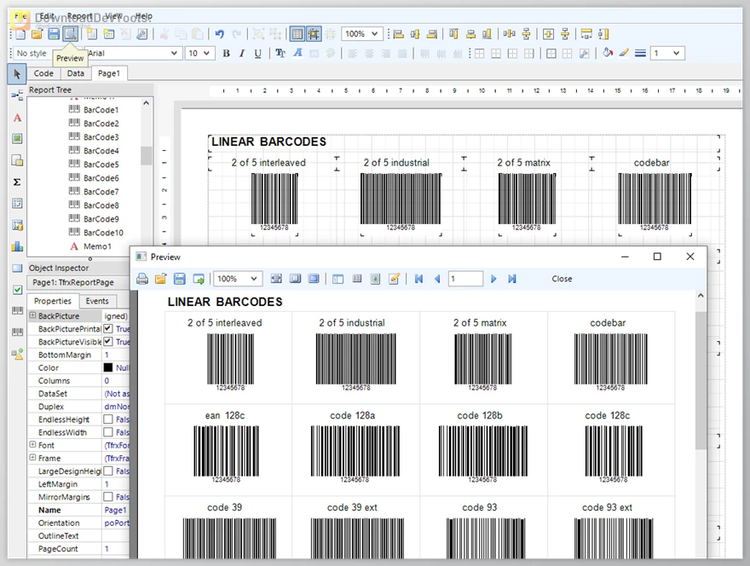Image resolution: width=750 pixels, height=566 pixels.
Task: Select the Picture object tool in sidebar
Action: pos(17,139)
